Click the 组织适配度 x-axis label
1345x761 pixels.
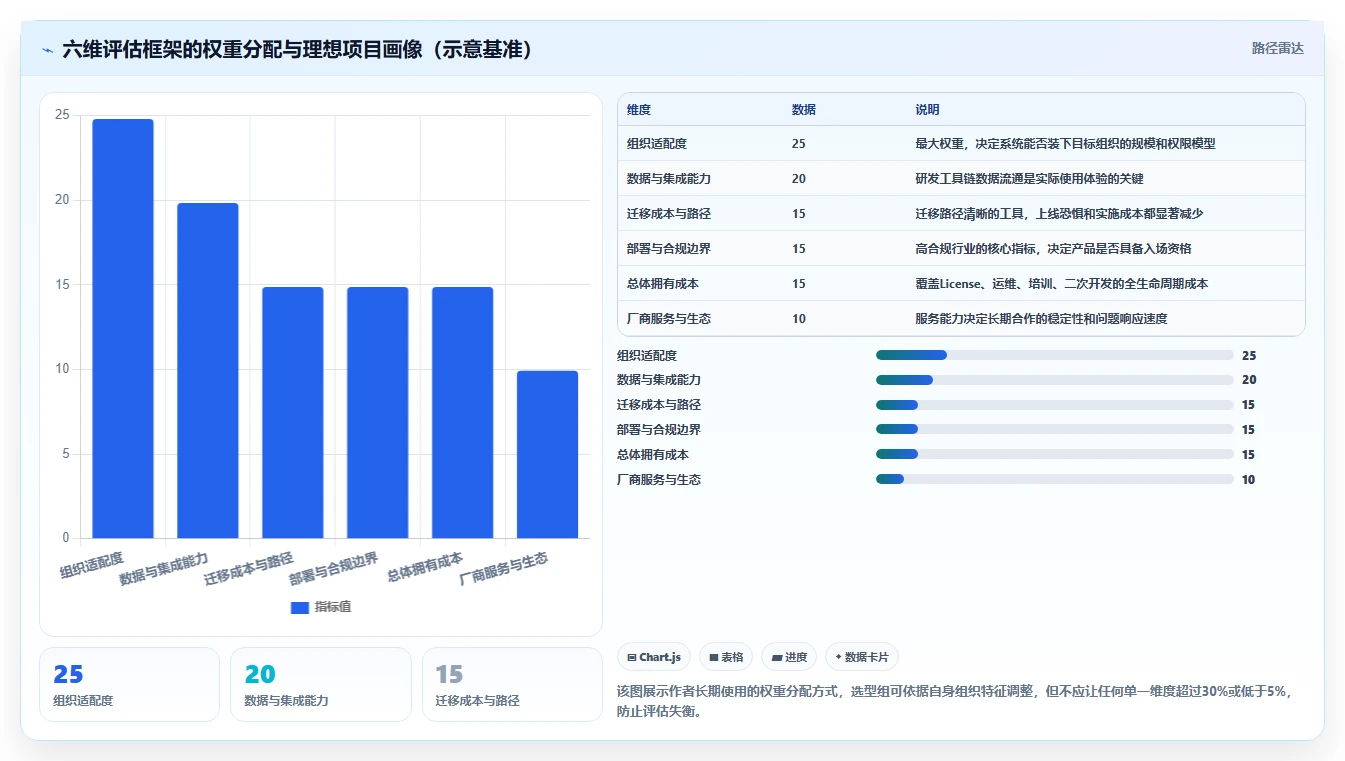91,565
